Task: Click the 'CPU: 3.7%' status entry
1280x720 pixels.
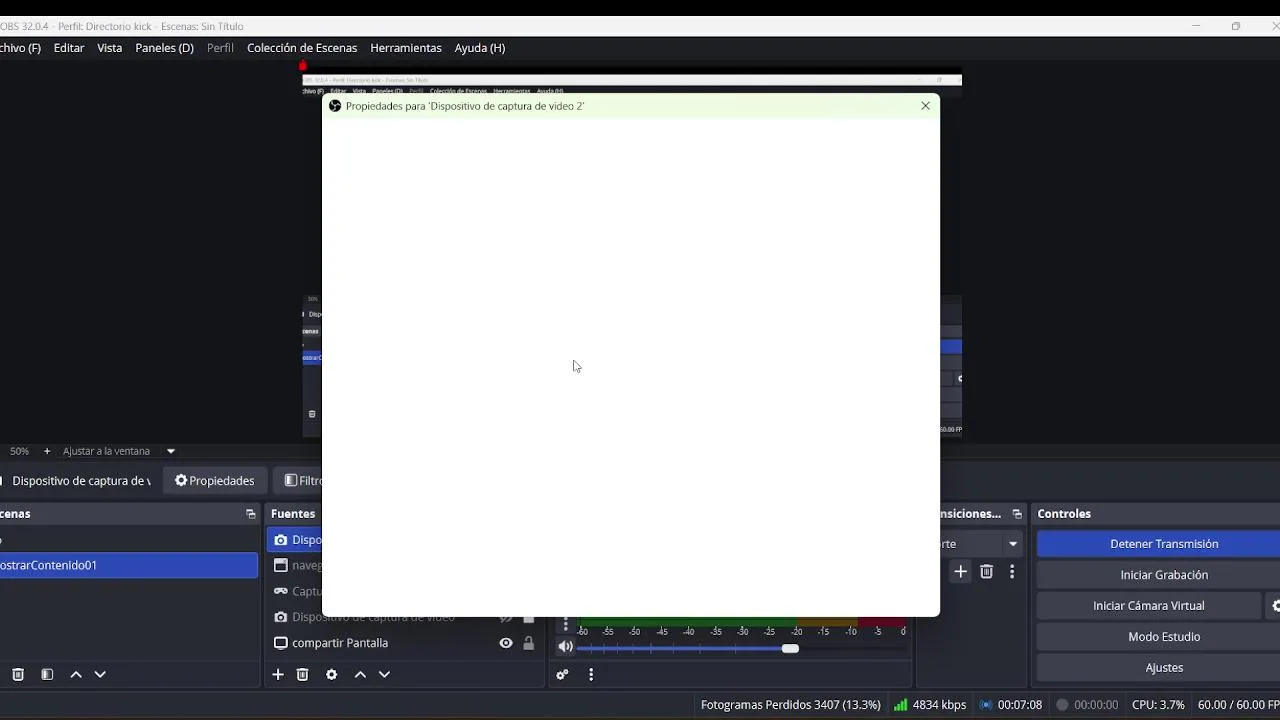Action: pos(1158,705)
